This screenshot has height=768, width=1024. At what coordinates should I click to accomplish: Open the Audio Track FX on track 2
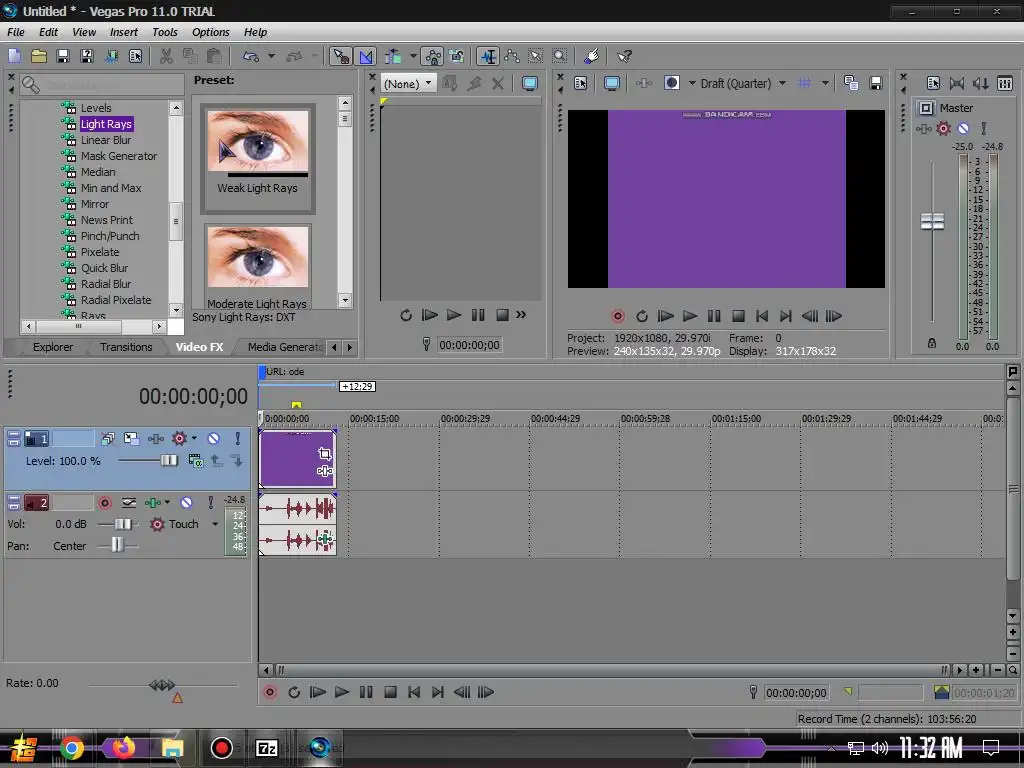[153, 502]
